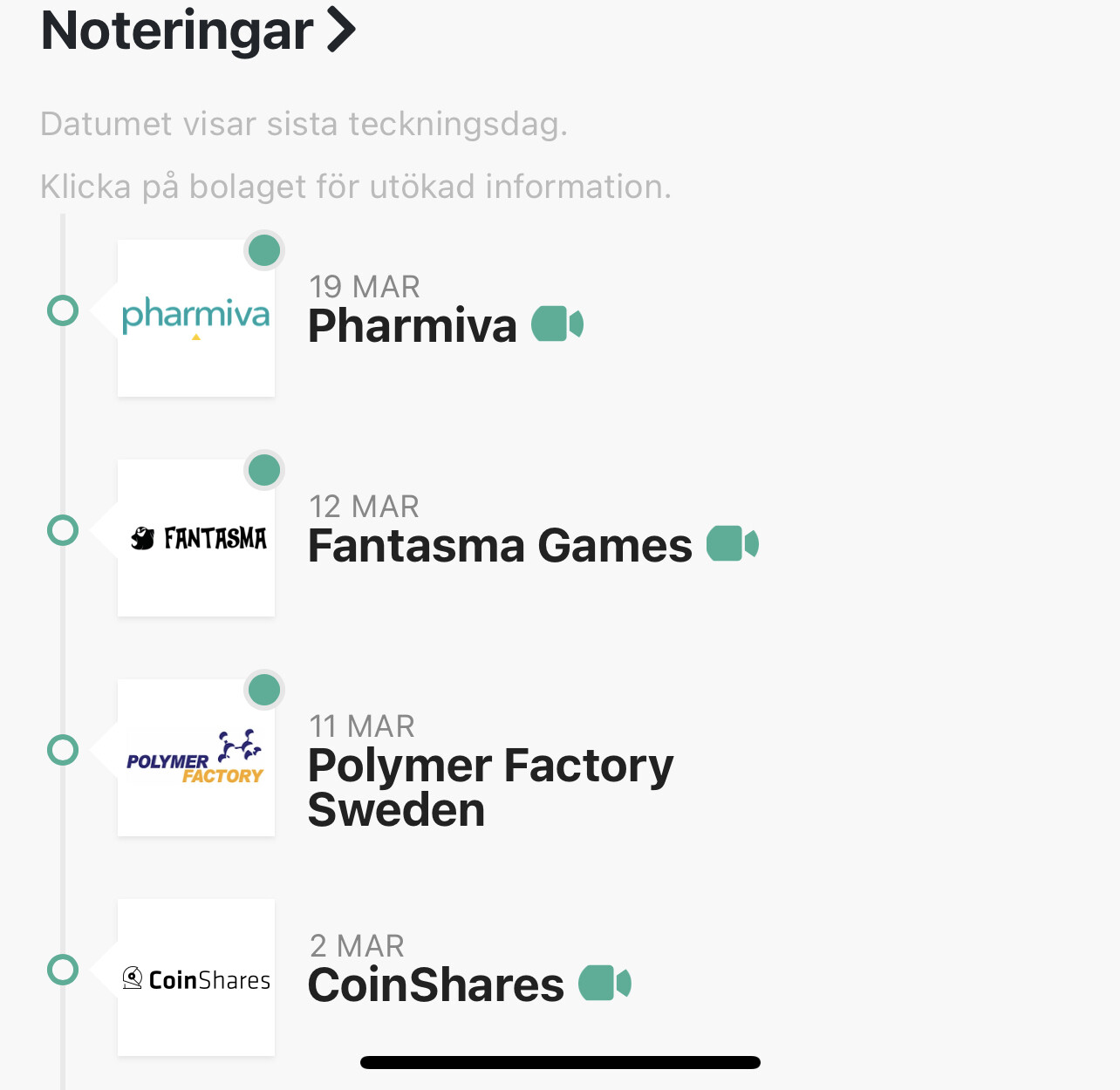Open the Polymer Factory logo thumbnail
The height and width of the screenshot is (1090, 1120).
click(x=196, y=758)
